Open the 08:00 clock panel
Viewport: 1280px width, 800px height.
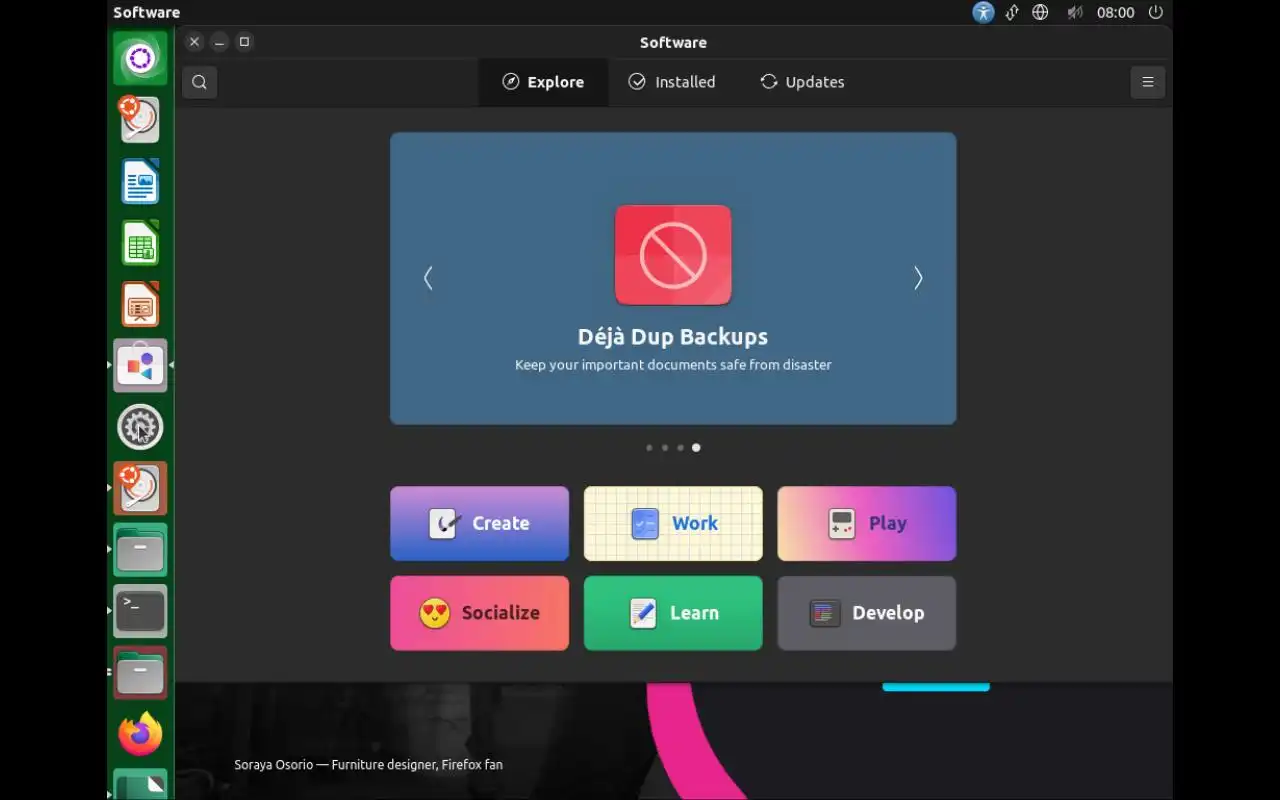(1115, 12)
